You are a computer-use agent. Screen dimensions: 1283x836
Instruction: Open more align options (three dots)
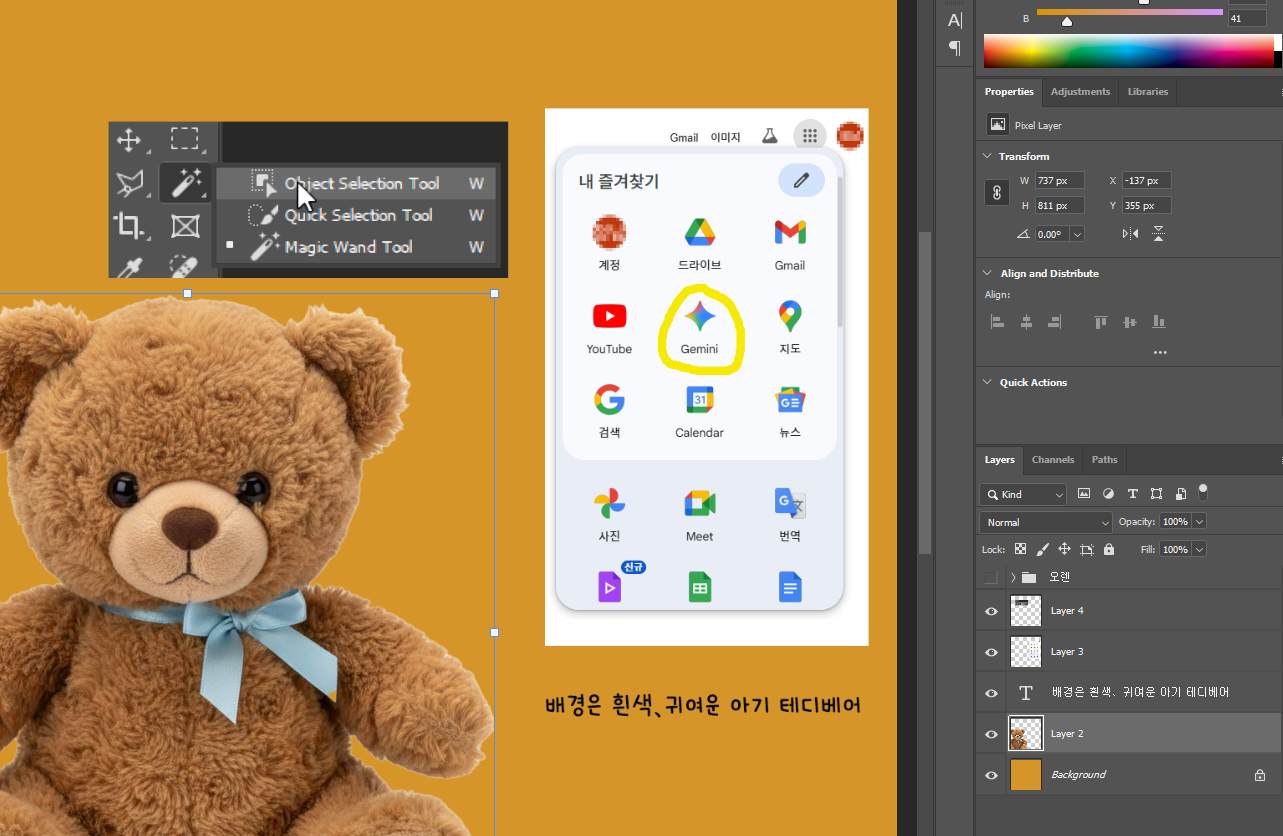(x=1160, y=353)
